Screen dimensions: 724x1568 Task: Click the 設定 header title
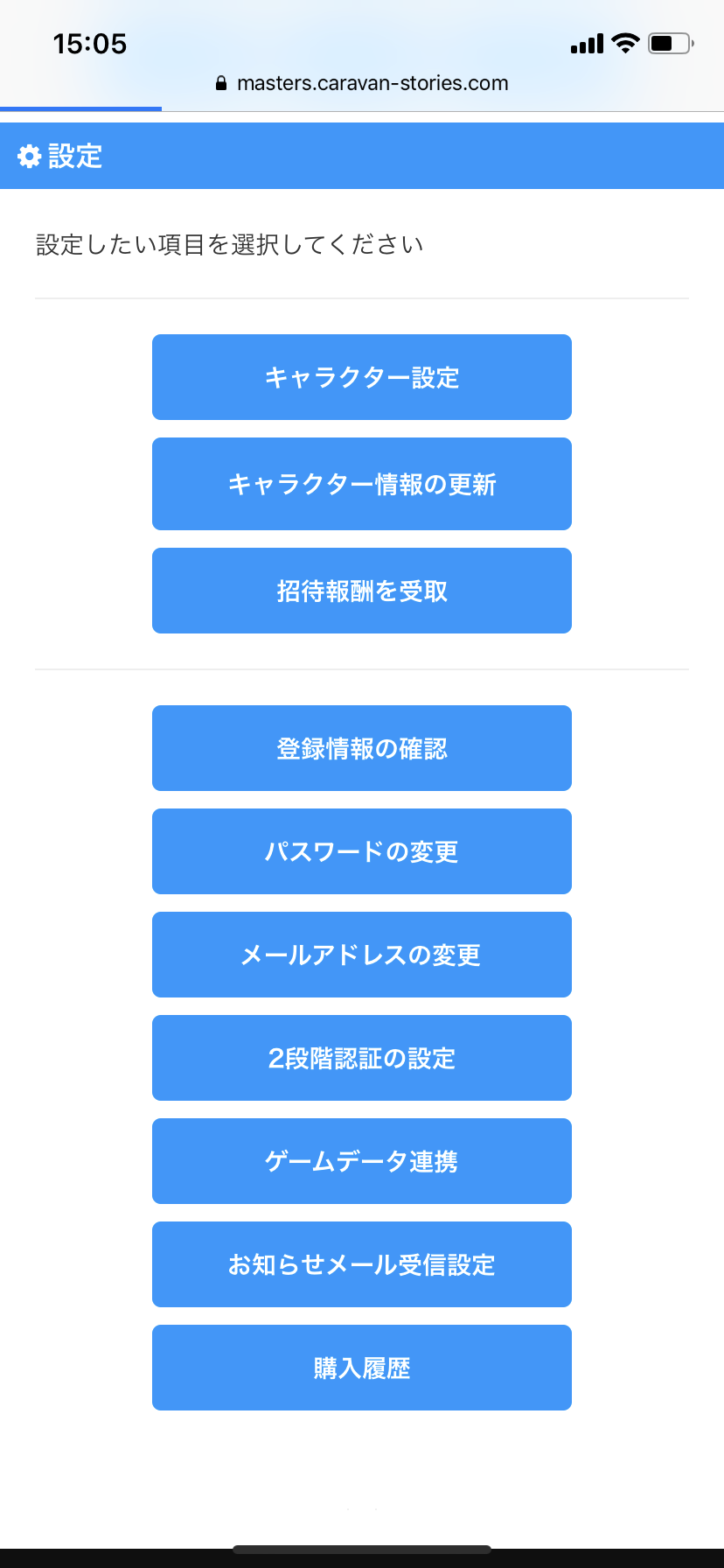pos(75,157)
